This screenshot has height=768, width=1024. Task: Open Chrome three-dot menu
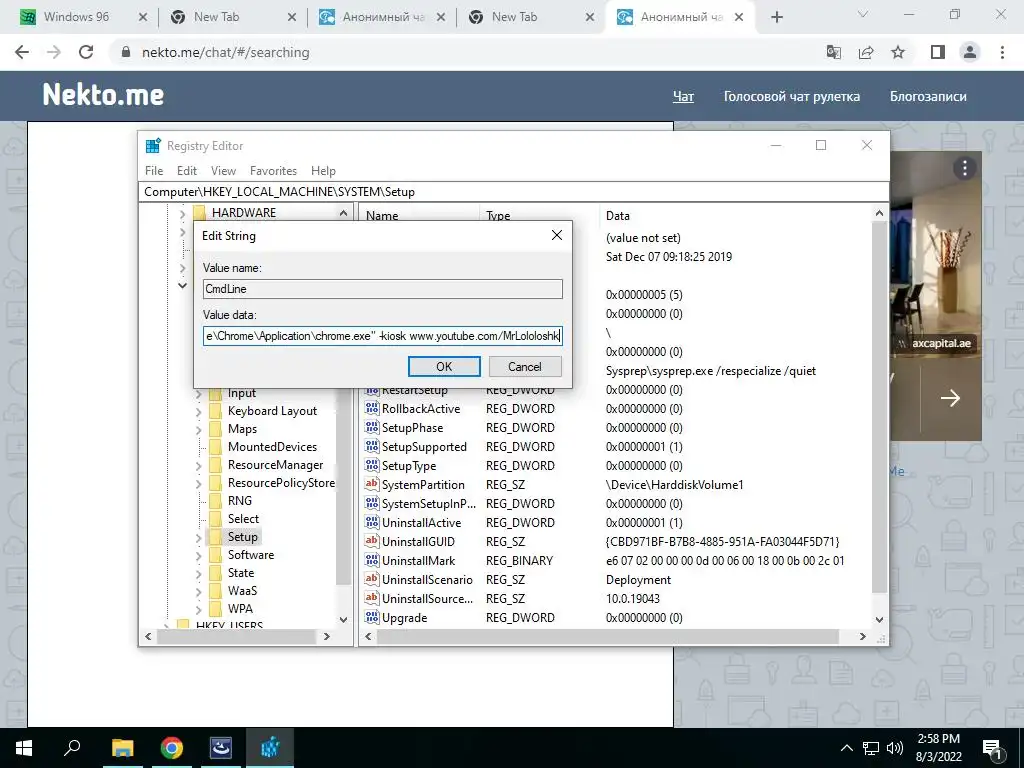(1002, 52)
